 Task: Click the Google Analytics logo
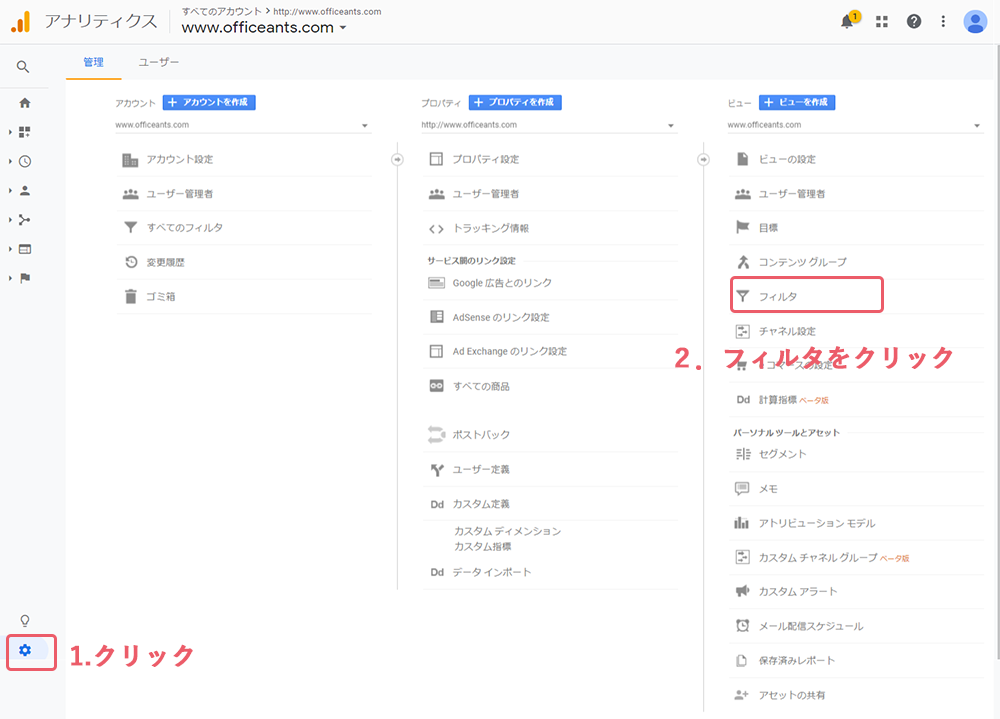click(21, 22)
